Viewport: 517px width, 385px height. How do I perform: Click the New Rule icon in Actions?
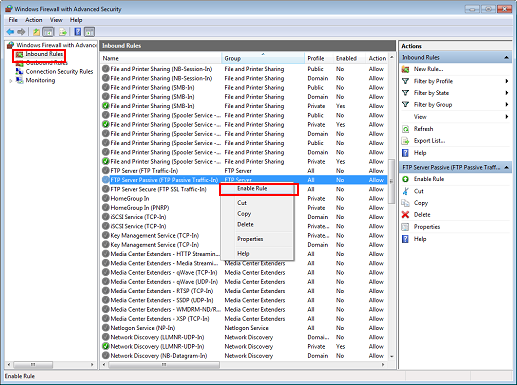[x=405, y=69]
